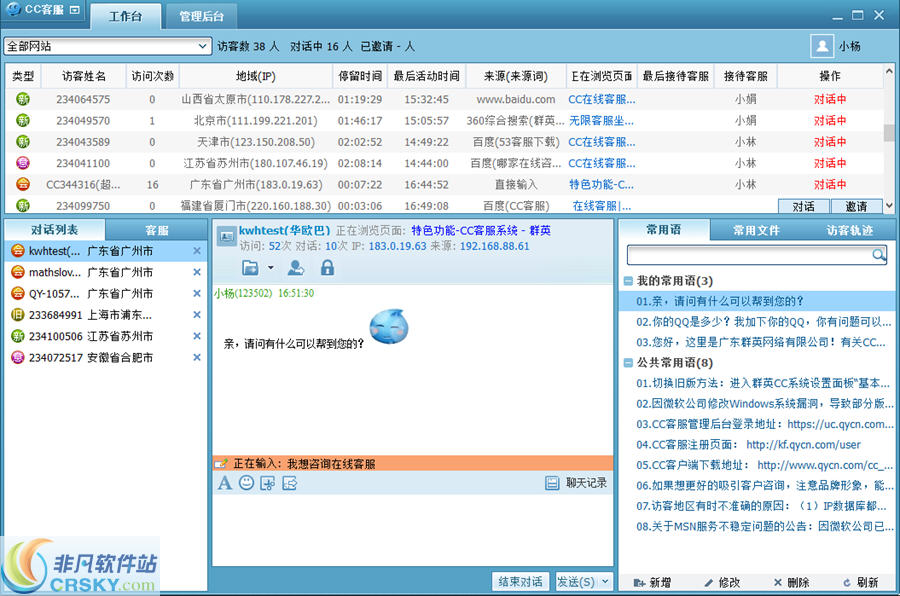900x596 pixels.
Task: Select public phrase 04.CC客服注册页面
Action: 748,444
